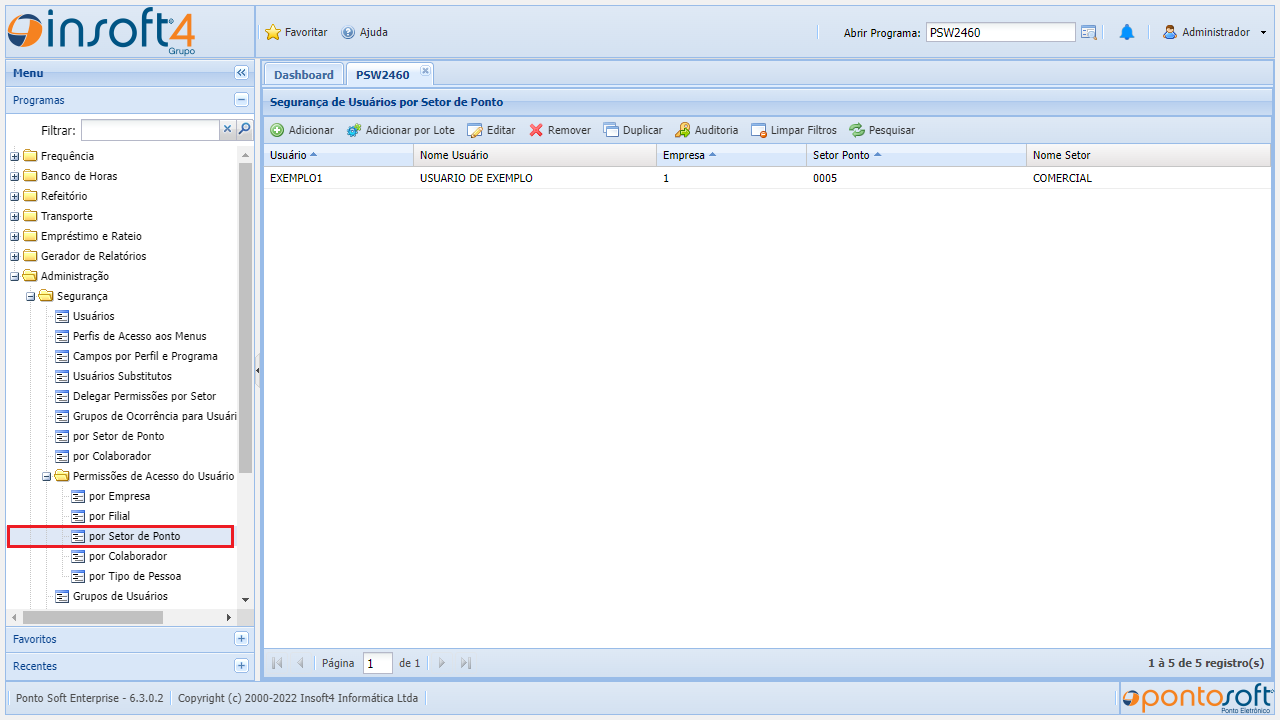Image resolution: width=1280 pixels, height=720 pixels.
Task: Click the magnifier icon beside Filtrar field
Action: 244,129
